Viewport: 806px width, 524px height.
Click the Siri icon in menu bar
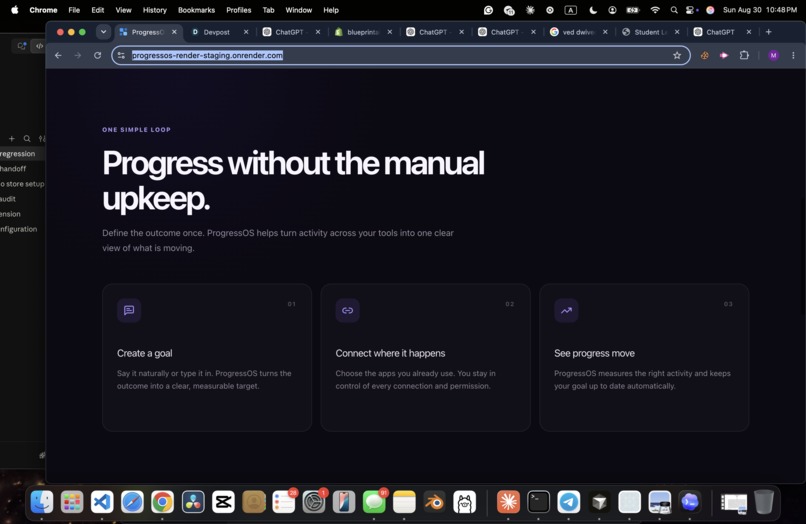point(710,10)
